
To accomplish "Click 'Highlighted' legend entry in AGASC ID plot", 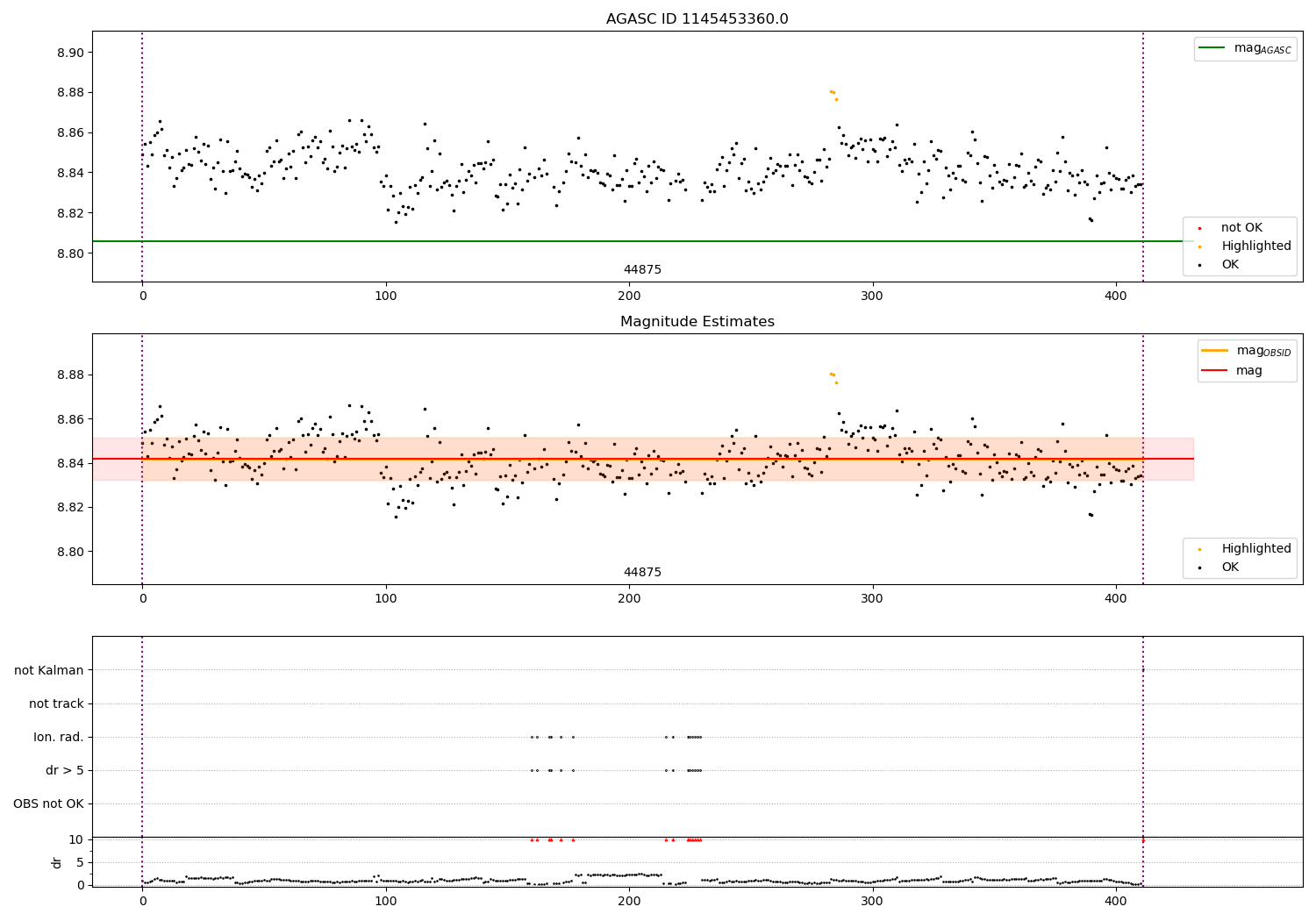I will pos(1256,246).
